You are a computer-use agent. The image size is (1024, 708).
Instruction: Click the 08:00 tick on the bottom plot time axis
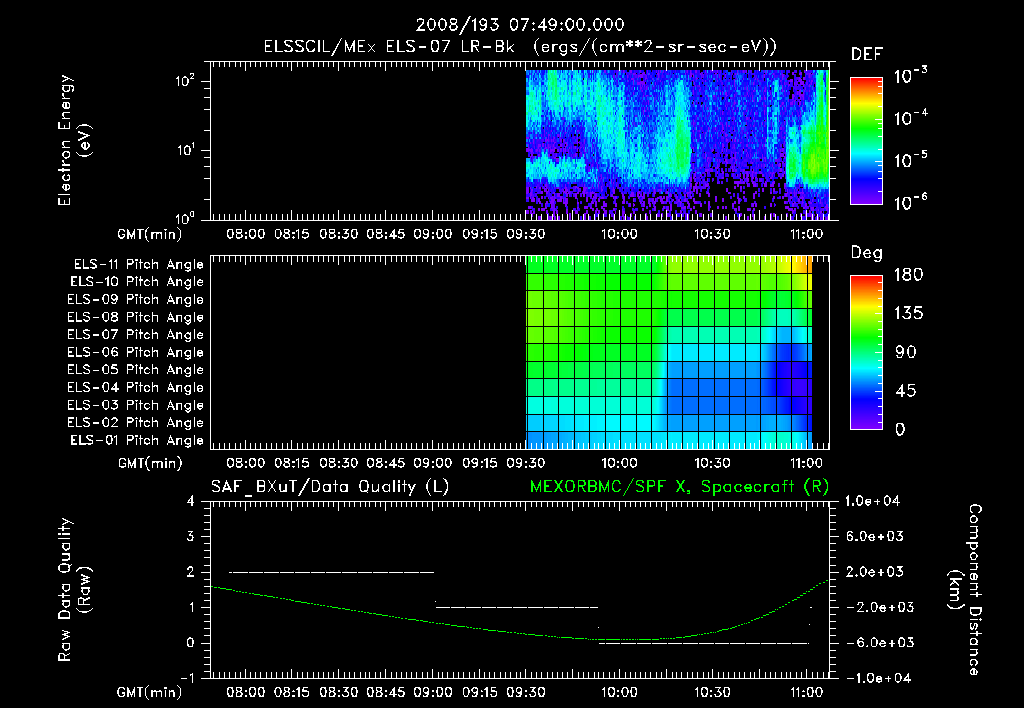[x=246, y=692]
